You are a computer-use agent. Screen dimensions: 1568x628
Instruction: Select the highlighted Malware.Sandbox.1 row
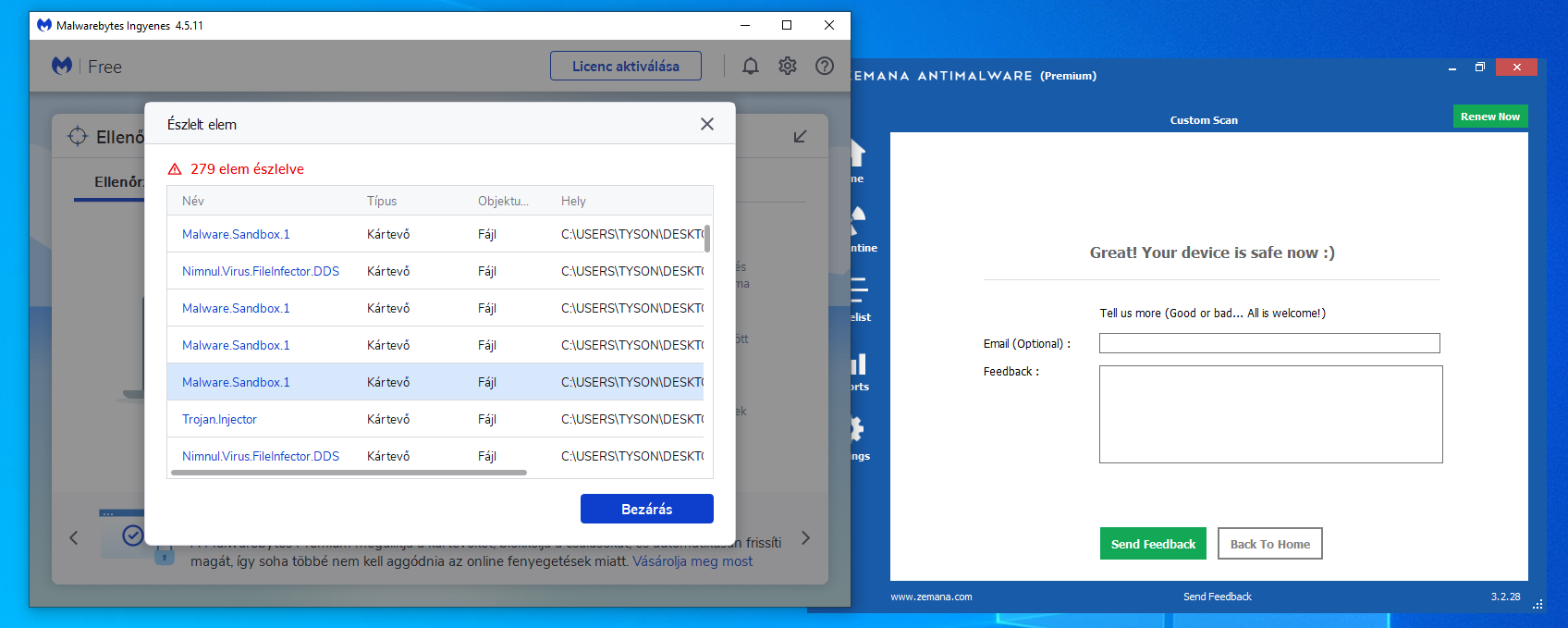coord(435,382)
